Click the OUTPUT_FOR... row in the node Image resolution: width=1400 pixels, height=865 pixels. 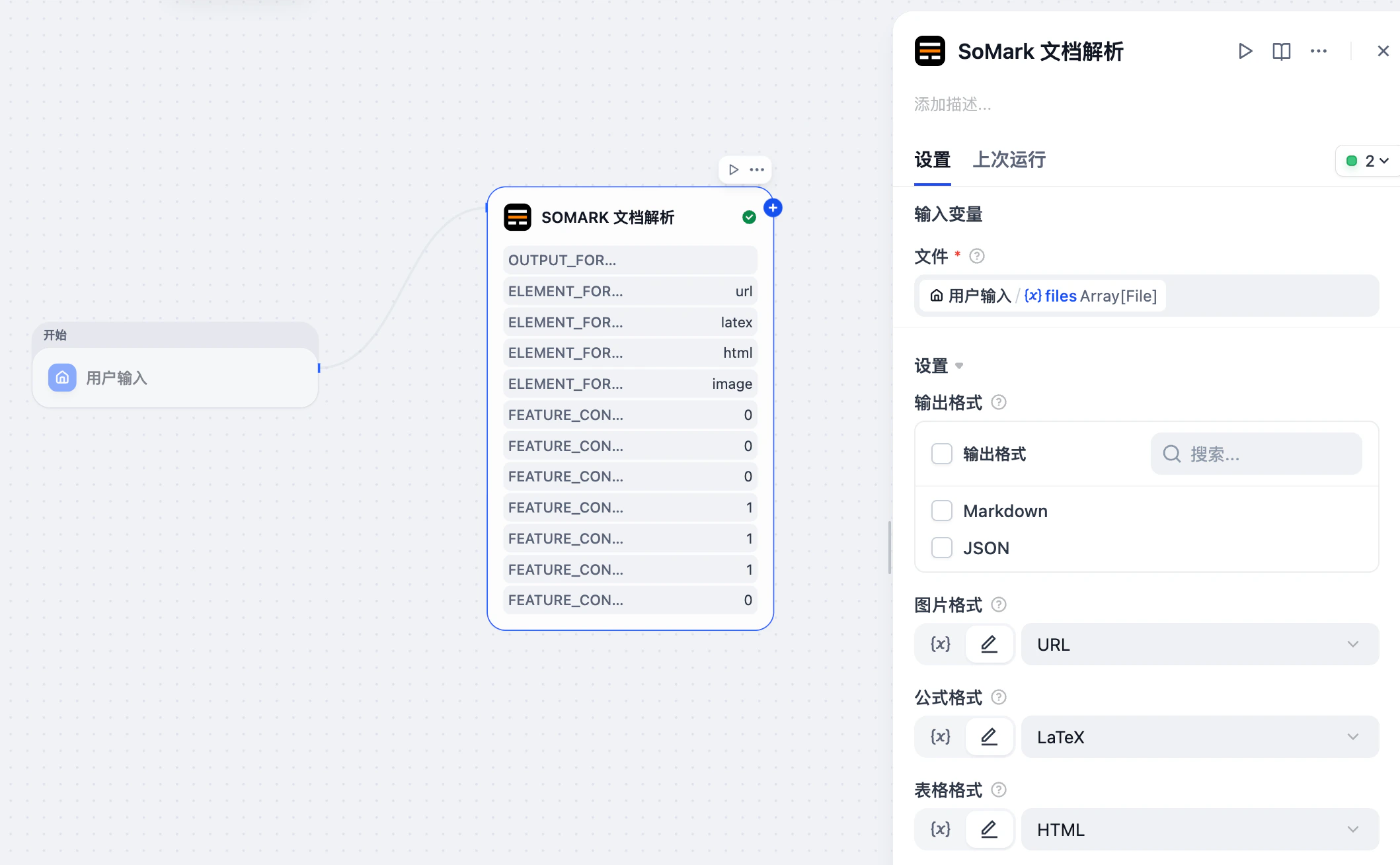pos(630,260)
